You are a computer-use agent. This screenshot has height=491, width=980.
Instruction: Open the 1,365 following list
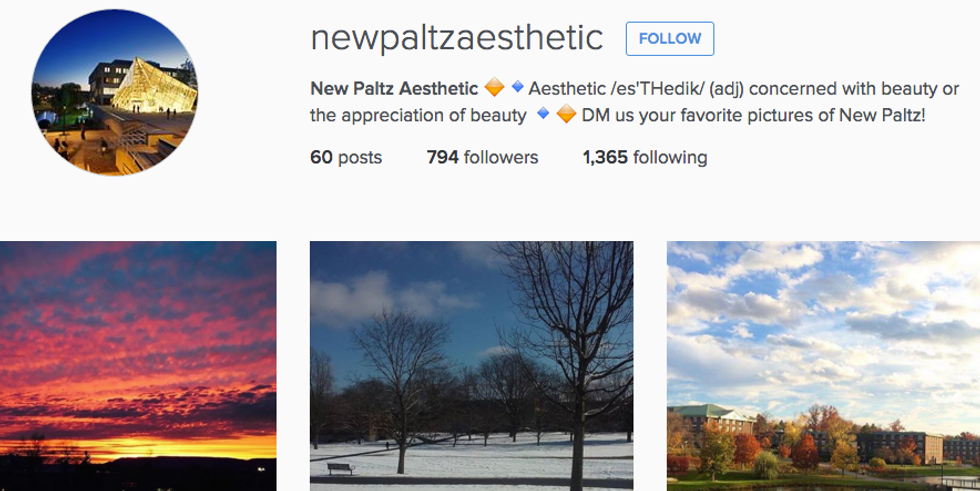644,157
